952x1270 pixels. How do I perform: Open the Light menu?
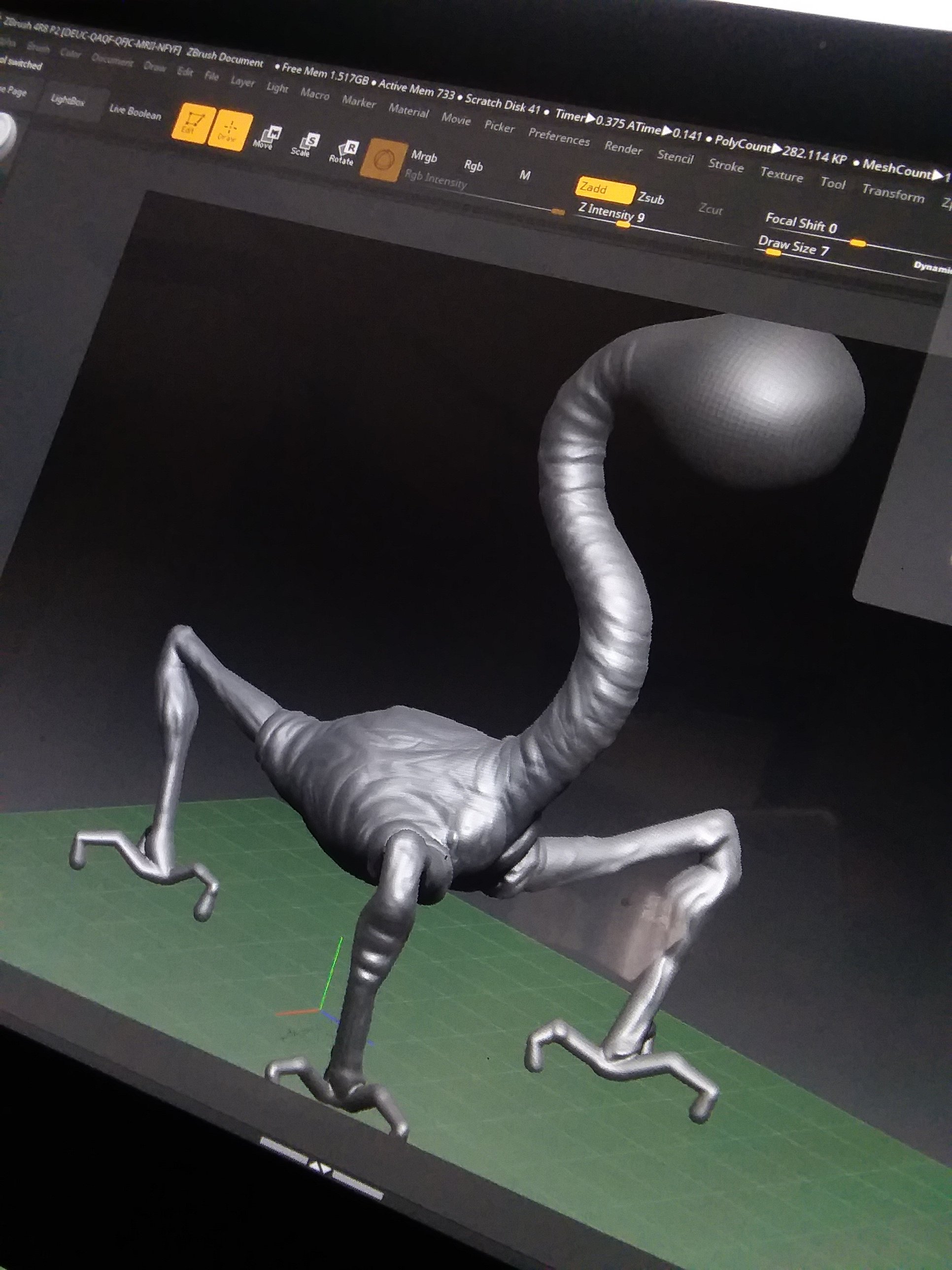click(x=277, y=87)
